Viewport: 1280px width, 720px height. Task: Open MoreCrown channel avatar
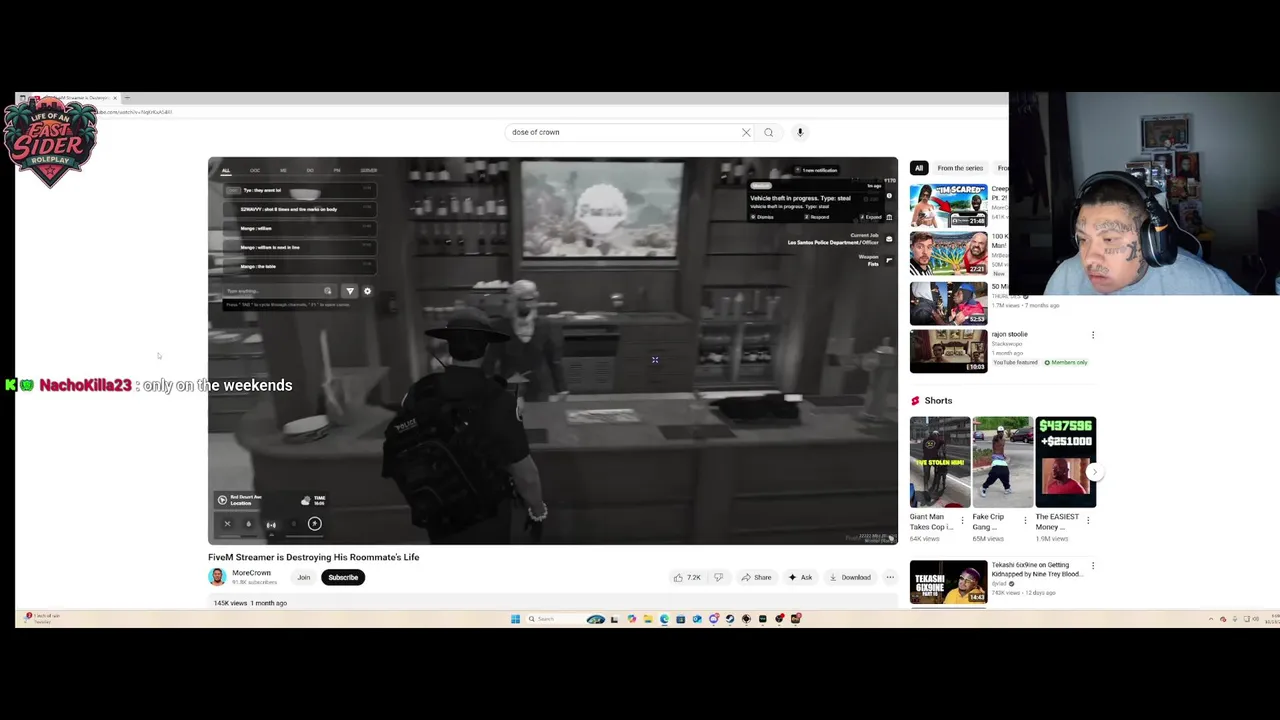[217, 577]
